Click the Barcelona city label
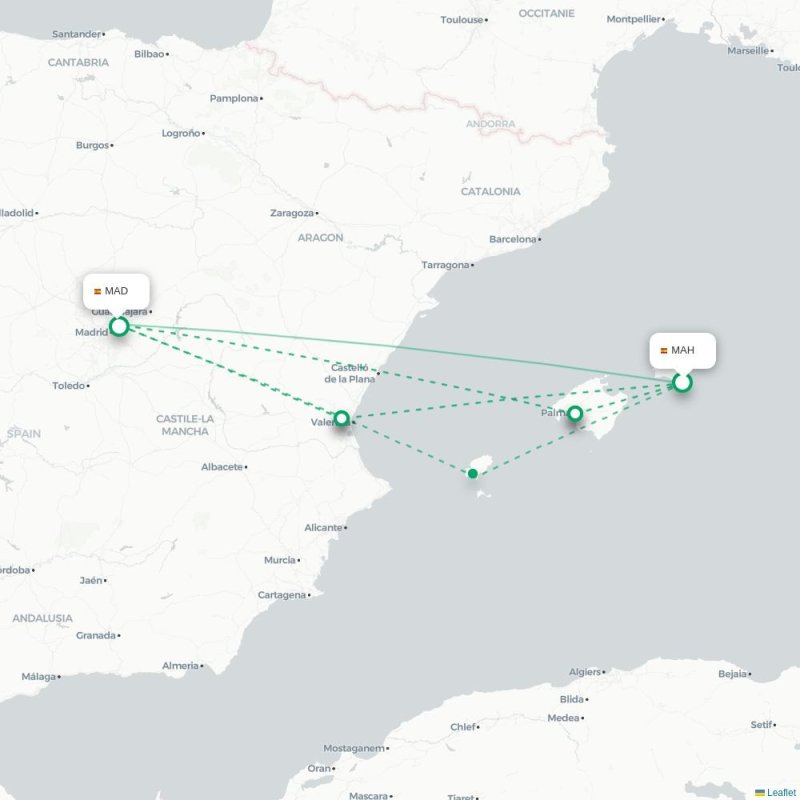This screenshot has width=800, height=800. point(513,239)
